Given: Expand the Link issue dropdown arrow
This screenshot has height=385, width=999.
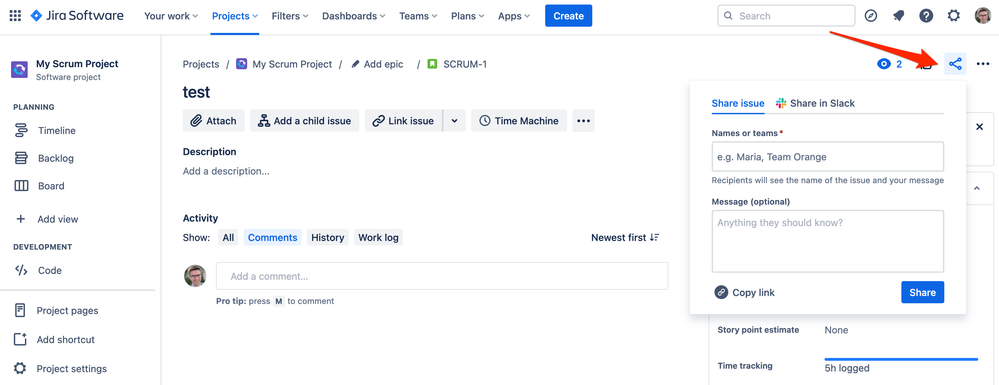Looking at the screenshot, I should 454,120.
